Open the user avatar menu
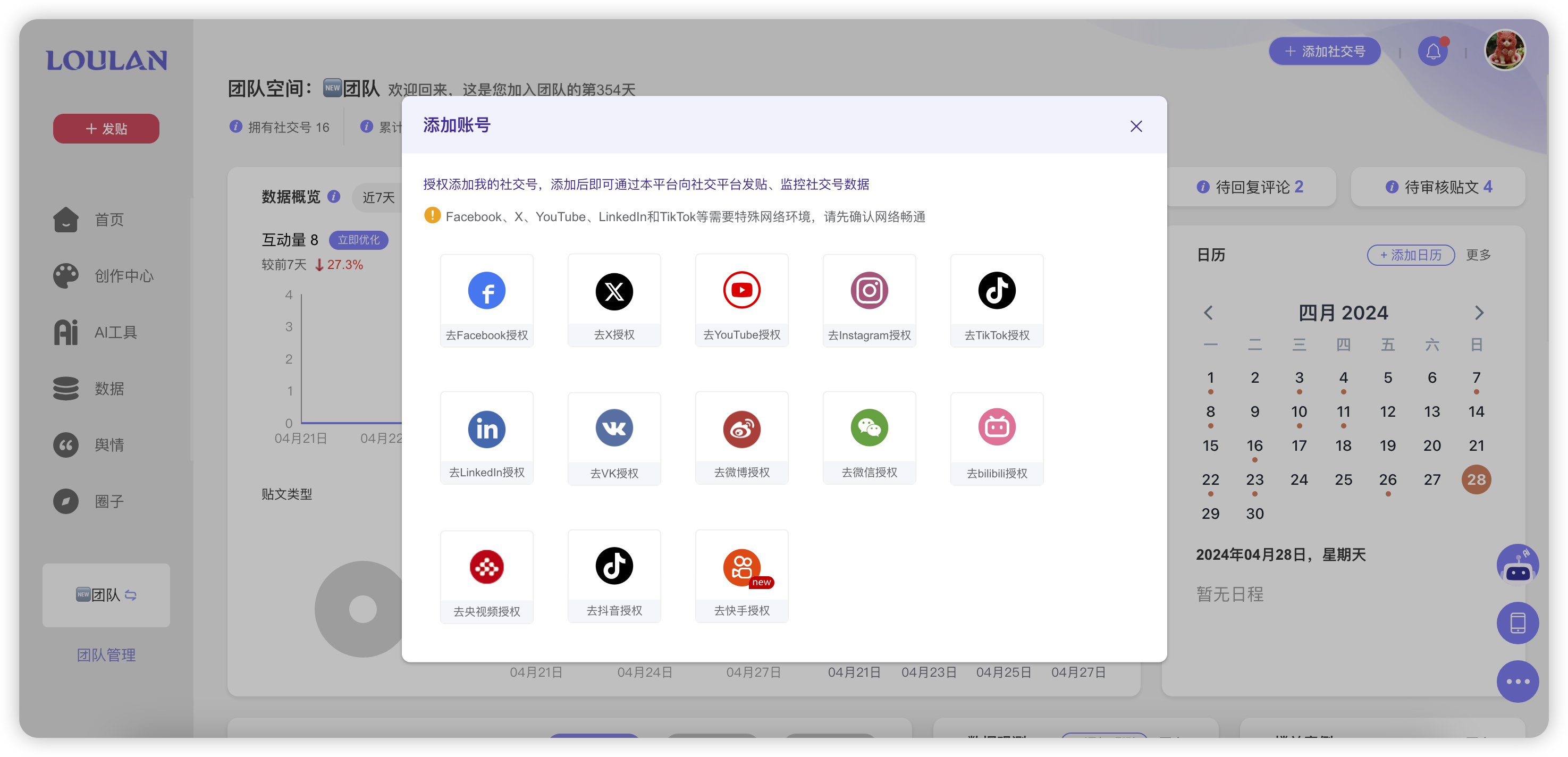The height and width of the screenshot is (757, 1568). tap(1505, 51)
